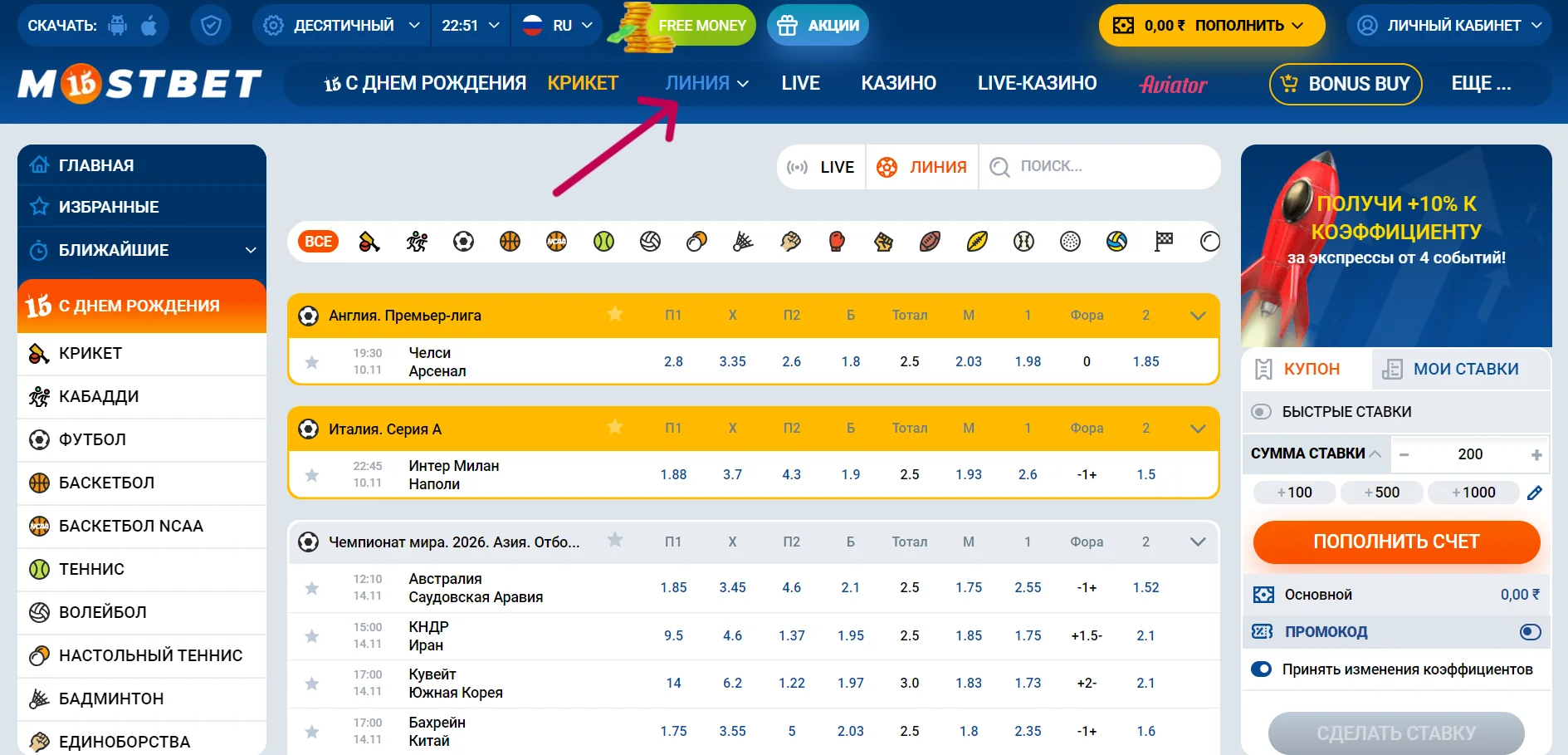Click the pencil edit quick amounts icon
This screenshot has height=755, width=1568.
(x=1535, y=493)
